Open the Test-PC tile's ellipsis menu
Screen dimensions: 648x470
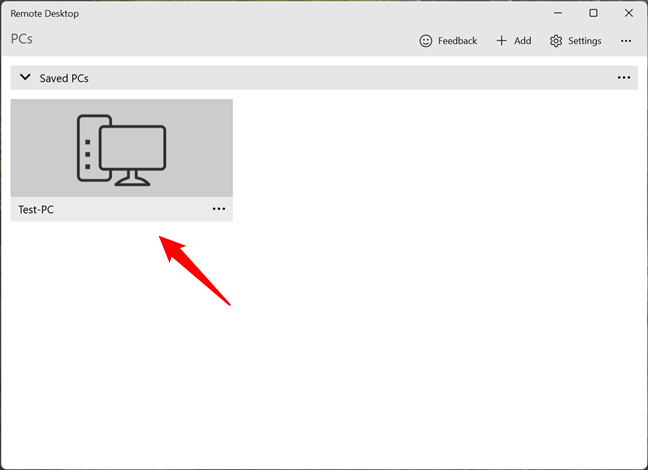(219, 209)
